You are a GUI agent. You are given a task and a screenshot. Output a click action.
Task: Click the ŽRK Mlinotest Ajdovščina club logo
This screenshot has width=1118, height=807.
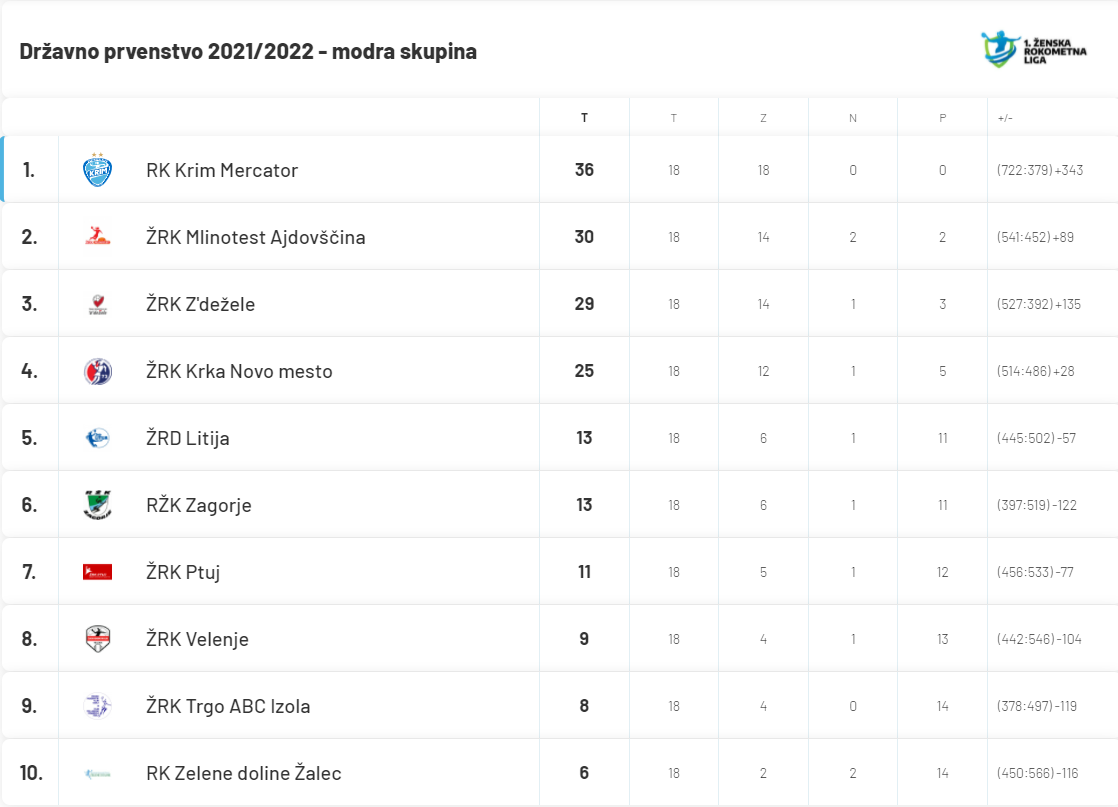(x=98, y=236)
